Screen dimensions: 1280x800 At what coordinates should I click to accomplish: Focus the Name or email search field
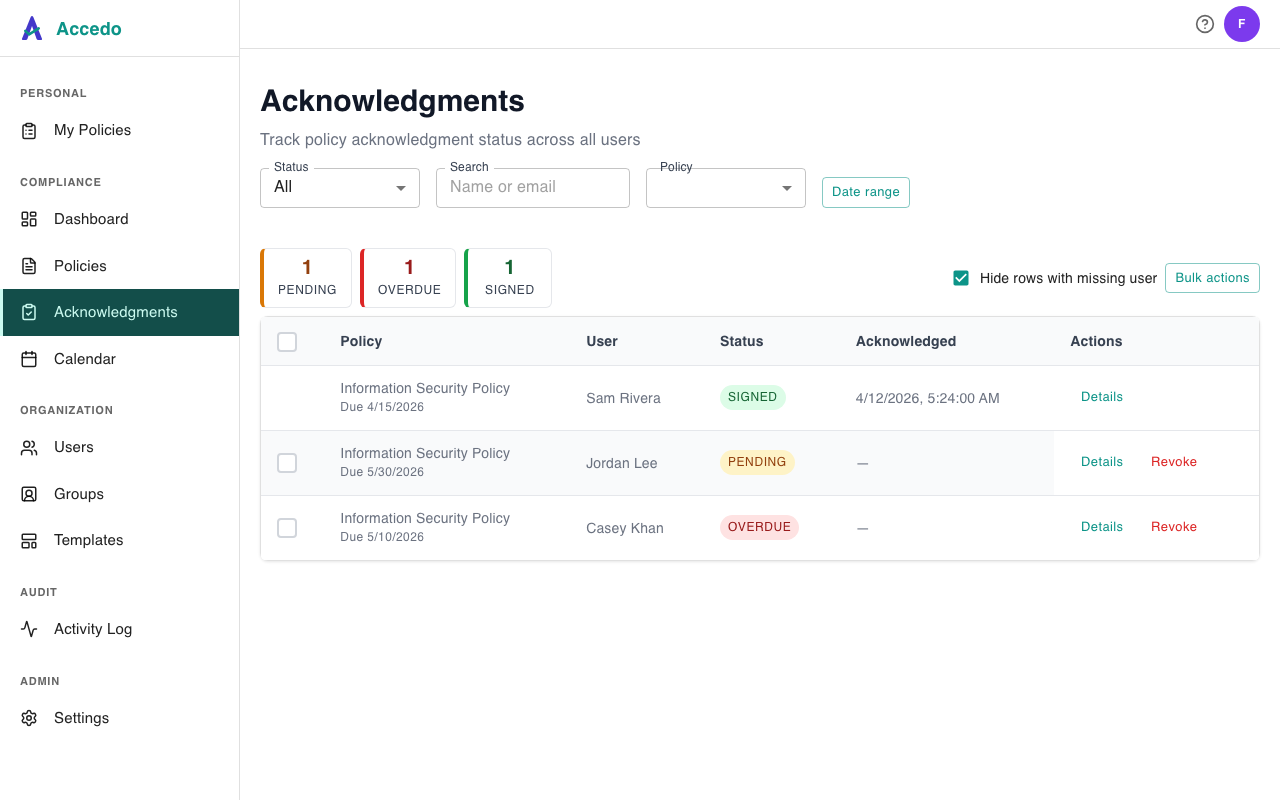533,188
